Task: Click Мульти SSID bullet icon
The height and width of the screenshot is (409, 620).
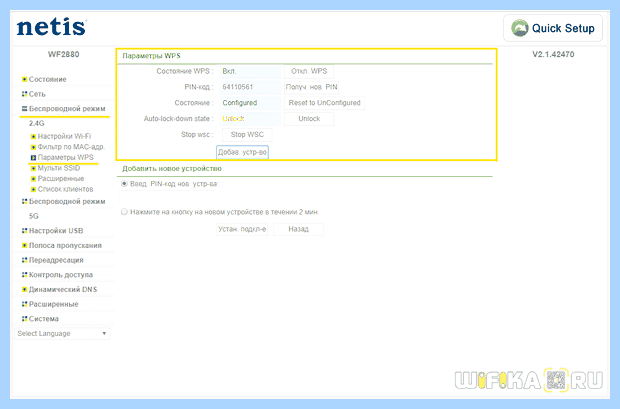Action: pyautogui.click(x=34, y=168)
